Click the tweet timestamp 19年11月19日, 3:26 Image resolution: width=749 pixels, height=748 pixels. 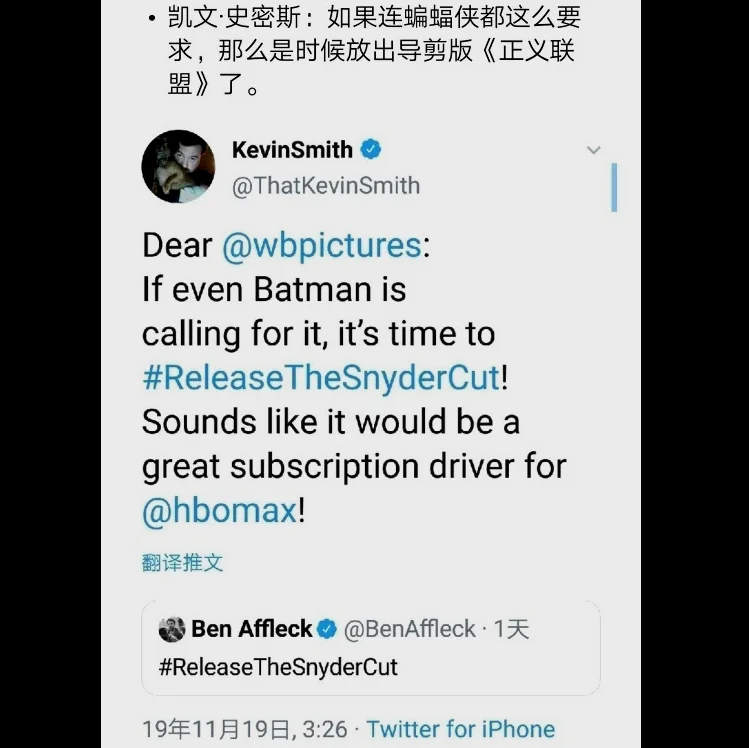(x=245, y=730)
